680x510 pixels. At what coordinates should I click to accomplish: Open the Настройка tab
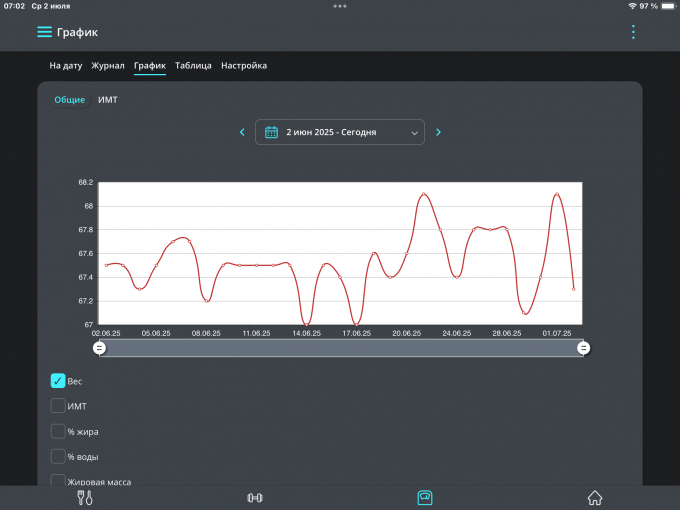click(244, 66)
